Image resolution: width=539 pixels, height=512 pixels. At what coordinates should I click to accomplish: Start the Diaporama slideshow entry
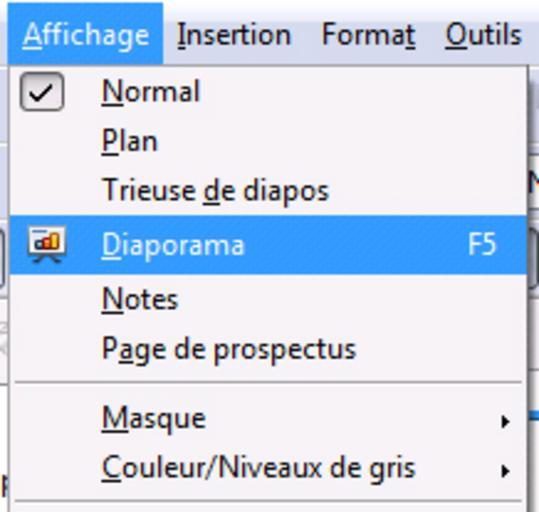click(x=268, y=244)
